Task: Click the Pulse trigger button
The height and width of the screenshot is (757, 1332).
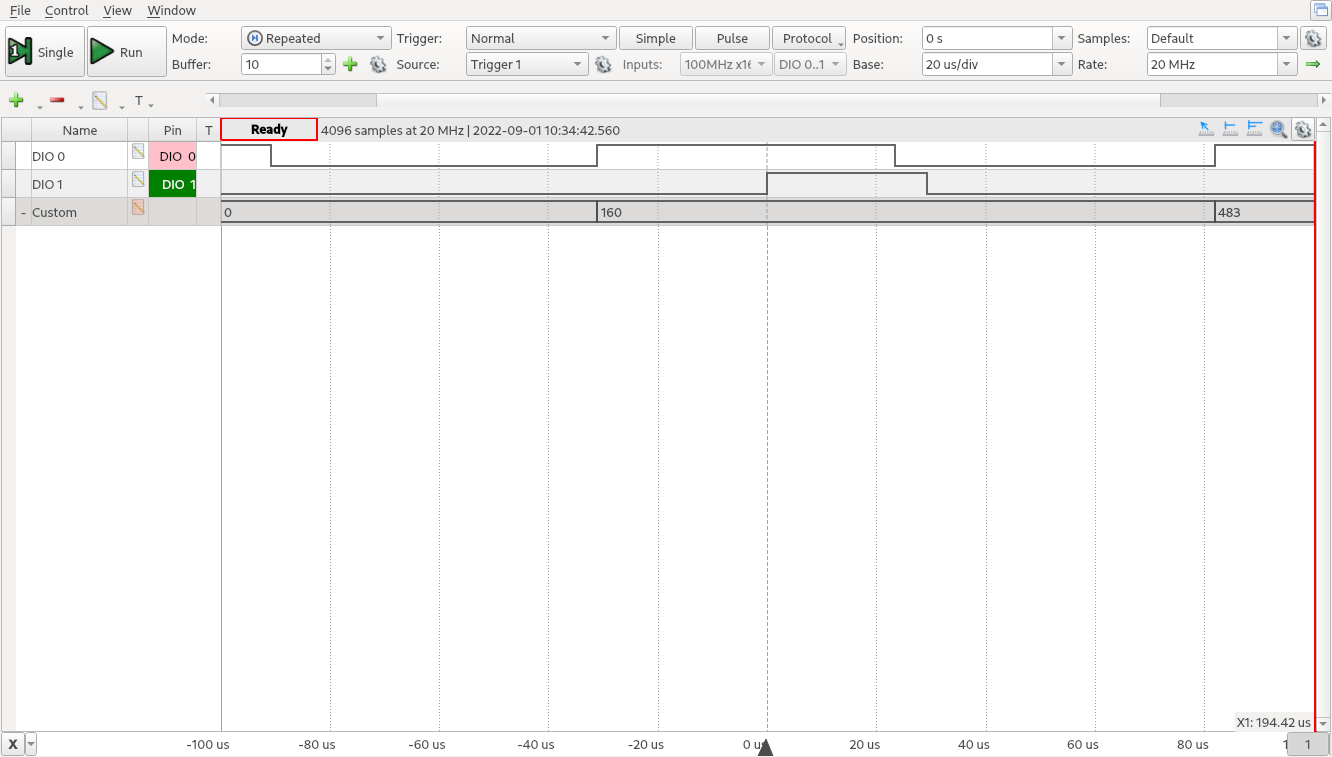Action: pos(732,38)
